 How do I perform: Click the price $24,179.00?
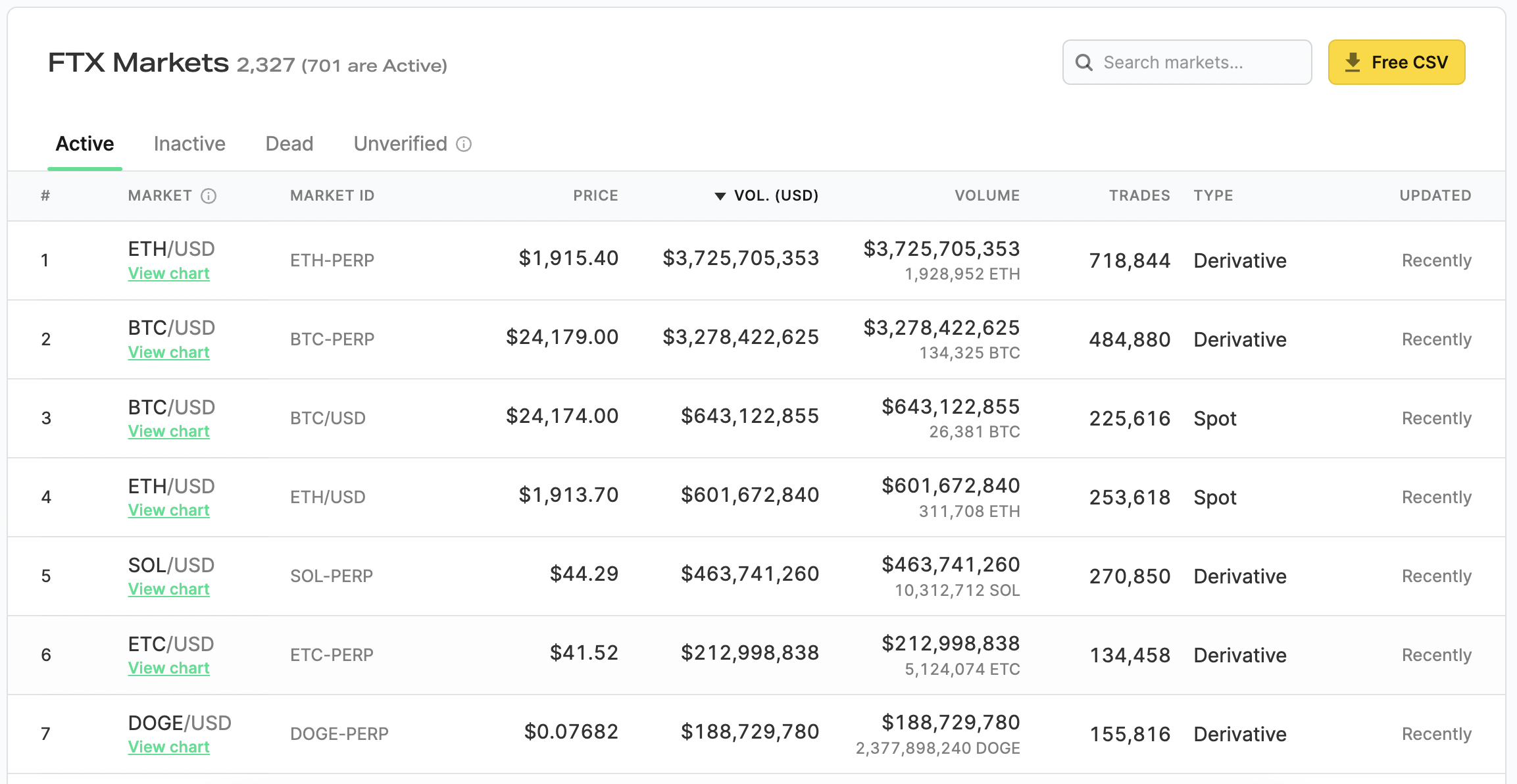coord(562,337)
